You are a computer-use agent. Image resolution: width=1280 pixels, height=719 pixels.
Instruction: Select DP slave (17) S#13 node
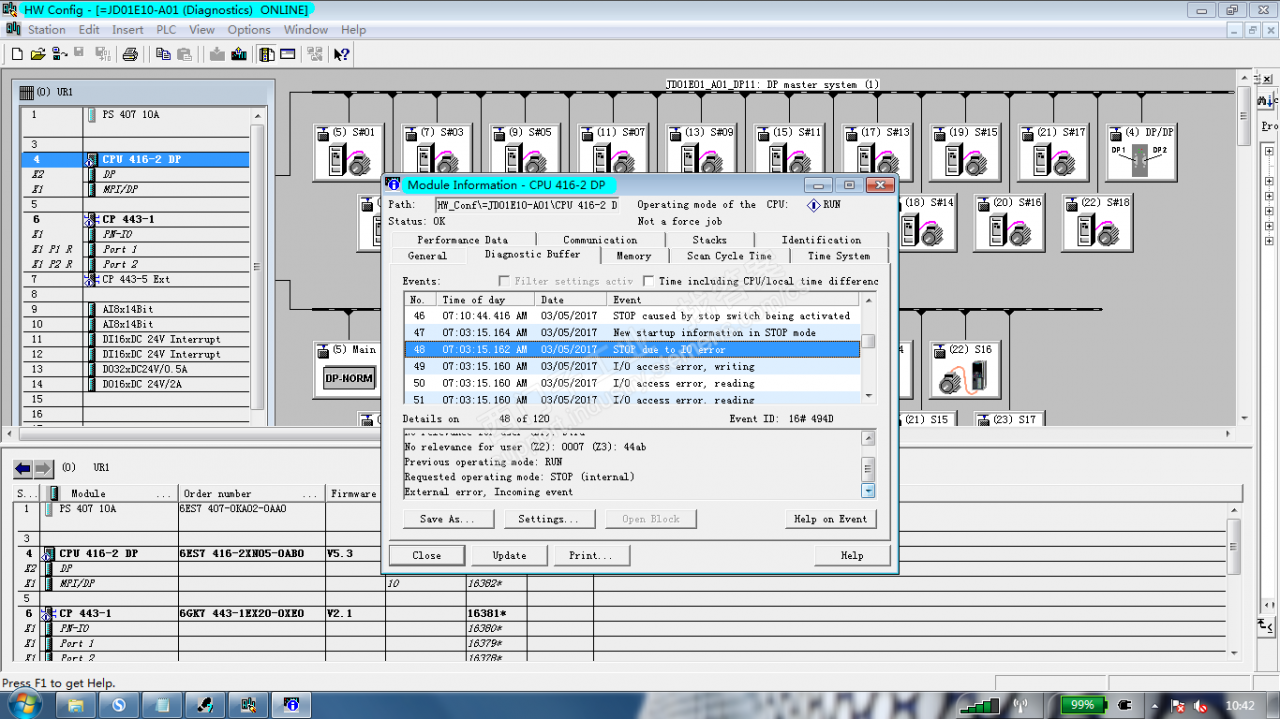point(877,152)
